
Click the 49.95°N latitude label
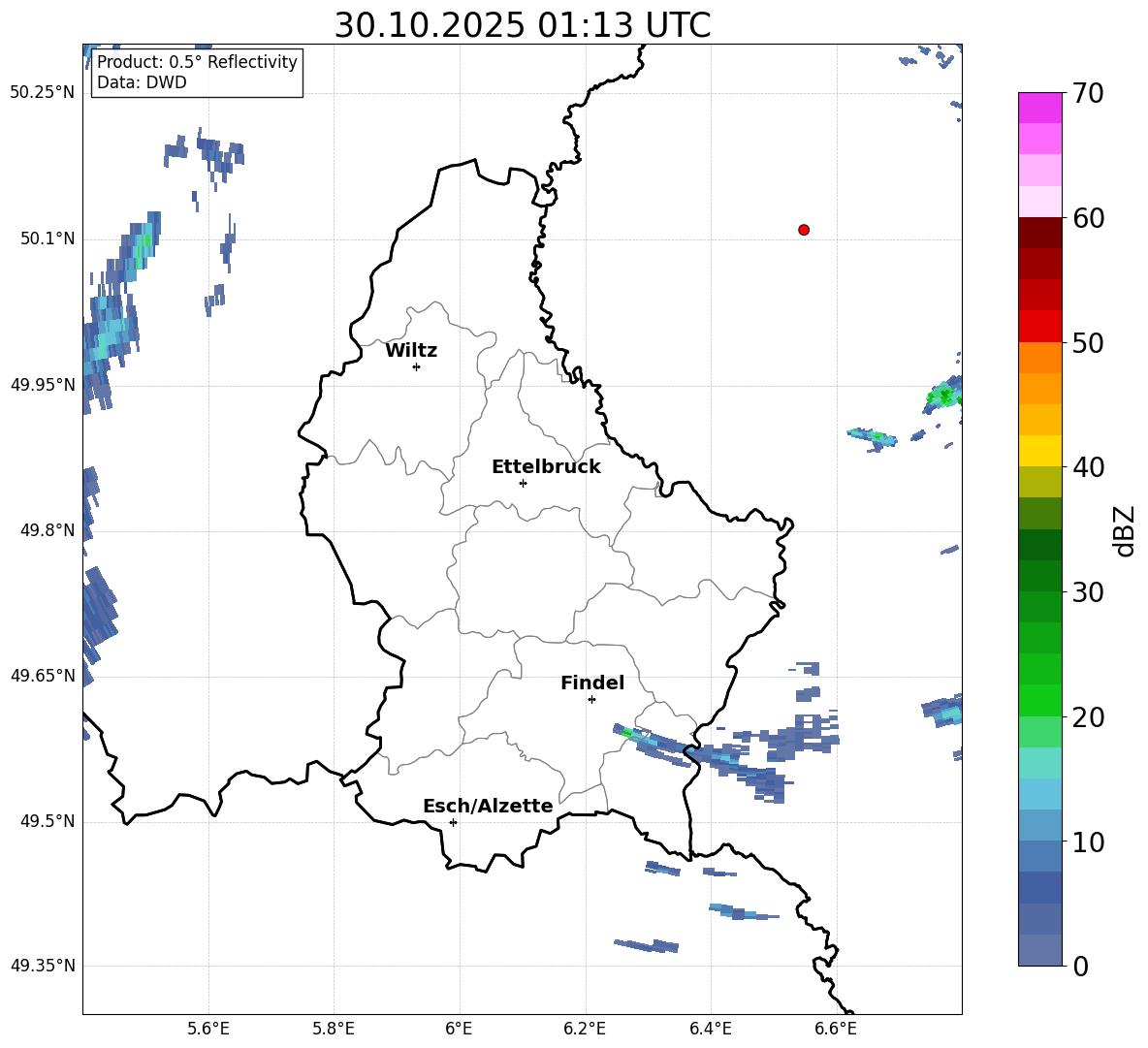43,384
